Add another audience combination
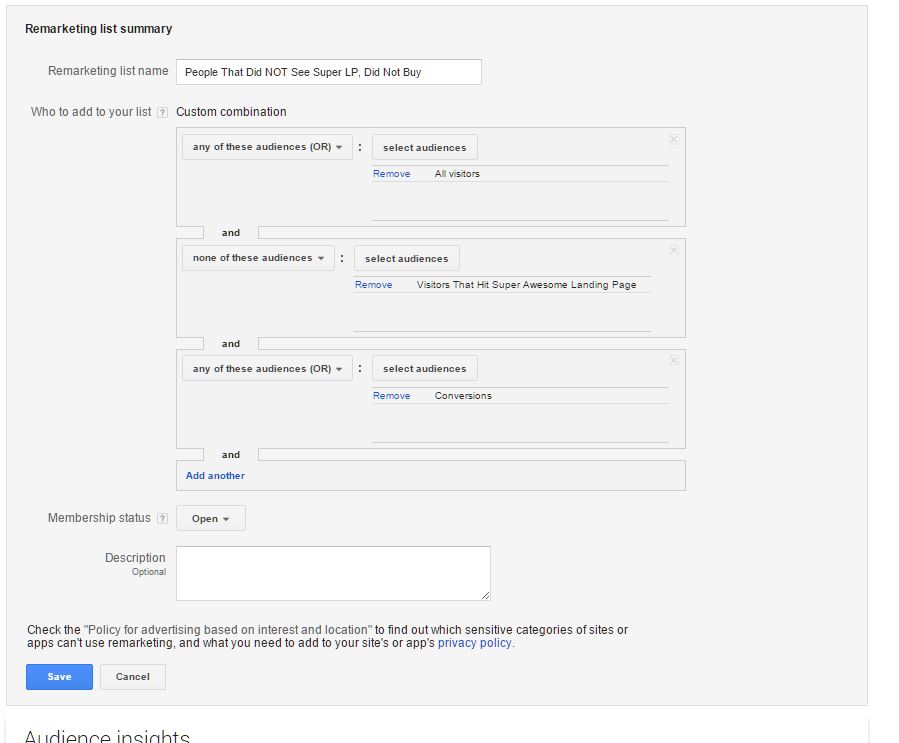 coord(215,475)
